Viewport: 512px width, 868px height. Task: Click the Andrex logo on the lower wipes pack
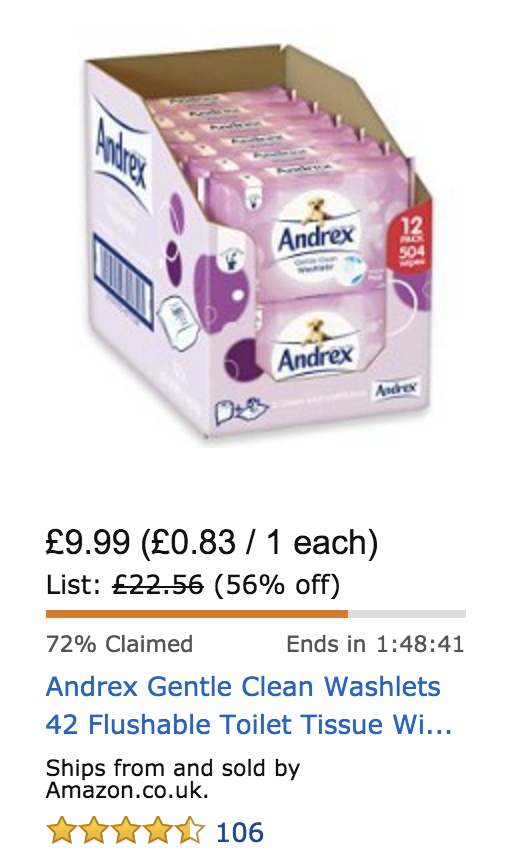coord(316,358)
